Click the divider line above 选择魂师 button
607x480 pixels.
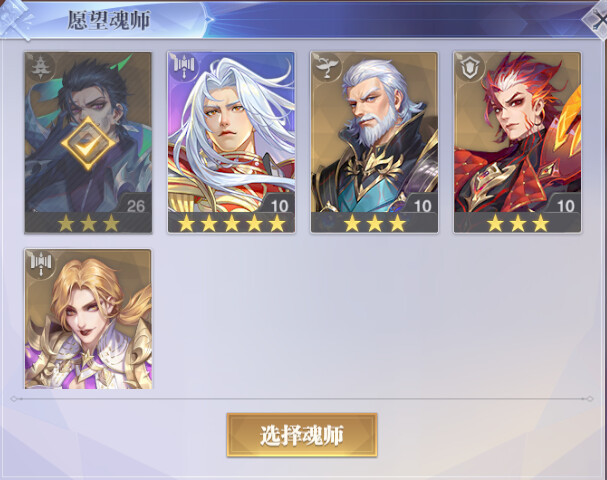coord(302,398)
